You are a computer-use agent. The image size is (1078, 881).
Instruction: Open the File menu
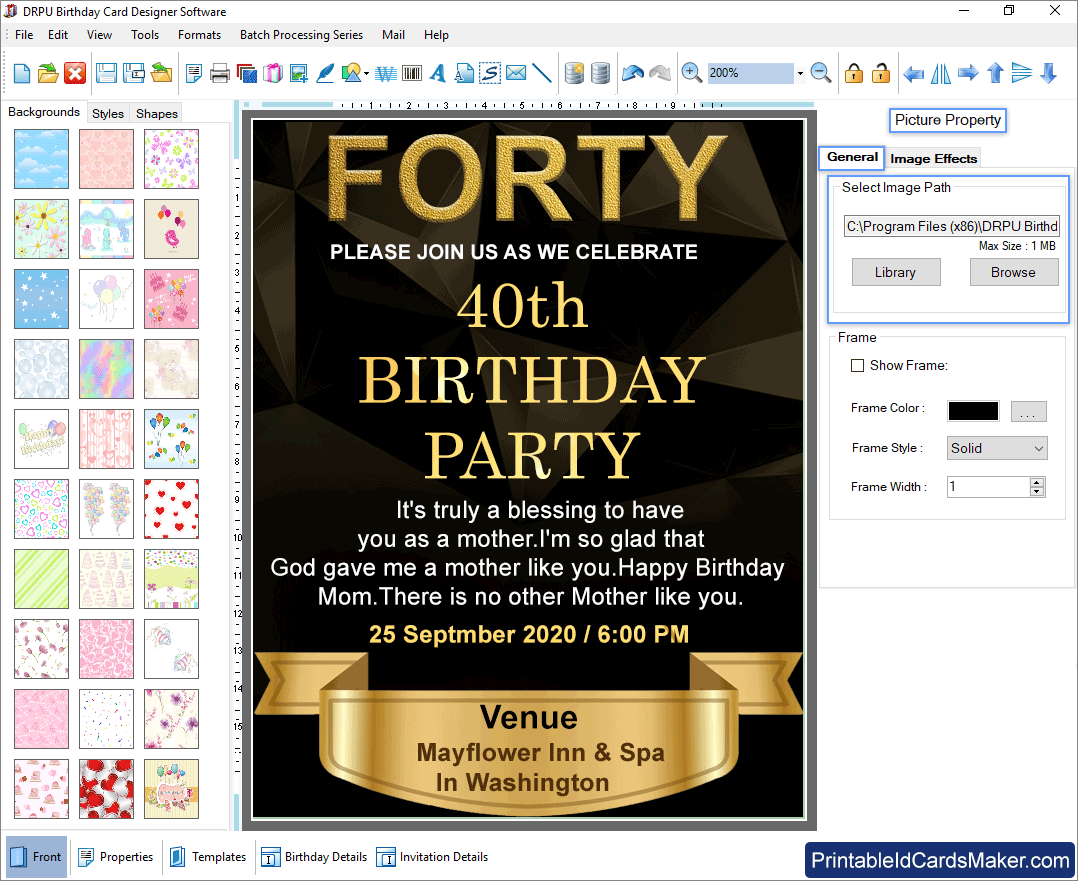pyautogui.click(x=24, y=34)
